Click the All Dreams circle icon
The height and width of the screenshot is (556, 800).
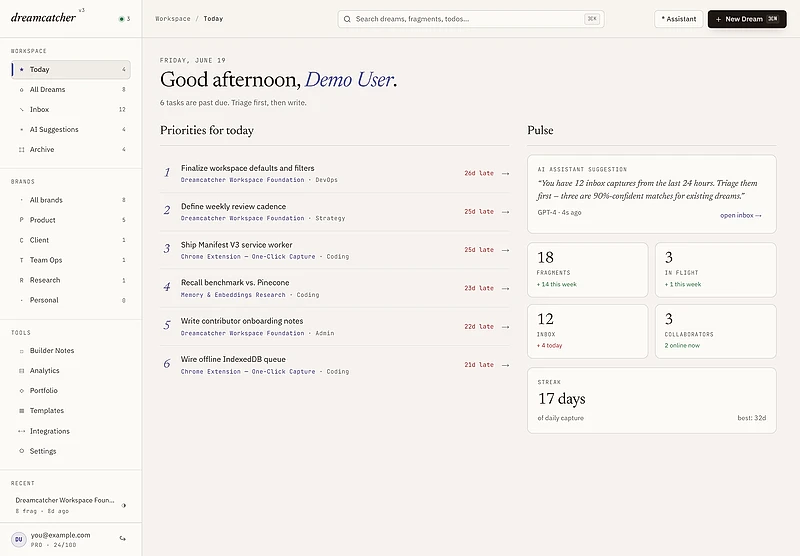(21, 90)
